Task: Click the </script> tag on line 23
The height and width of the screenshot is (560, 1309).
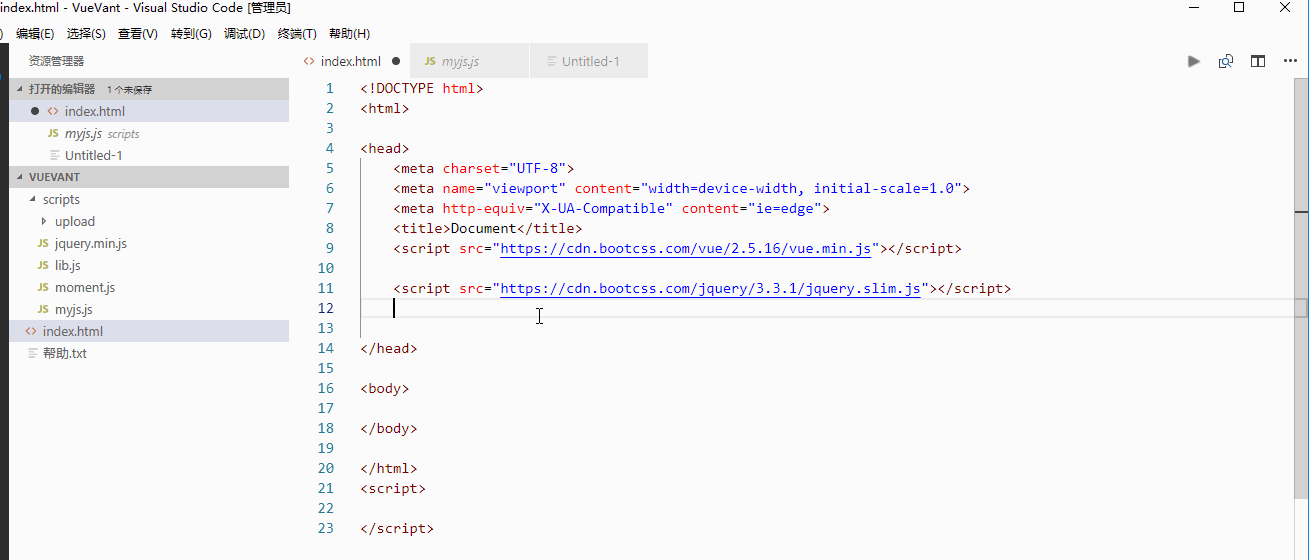Action: click(x=397, y=528)
